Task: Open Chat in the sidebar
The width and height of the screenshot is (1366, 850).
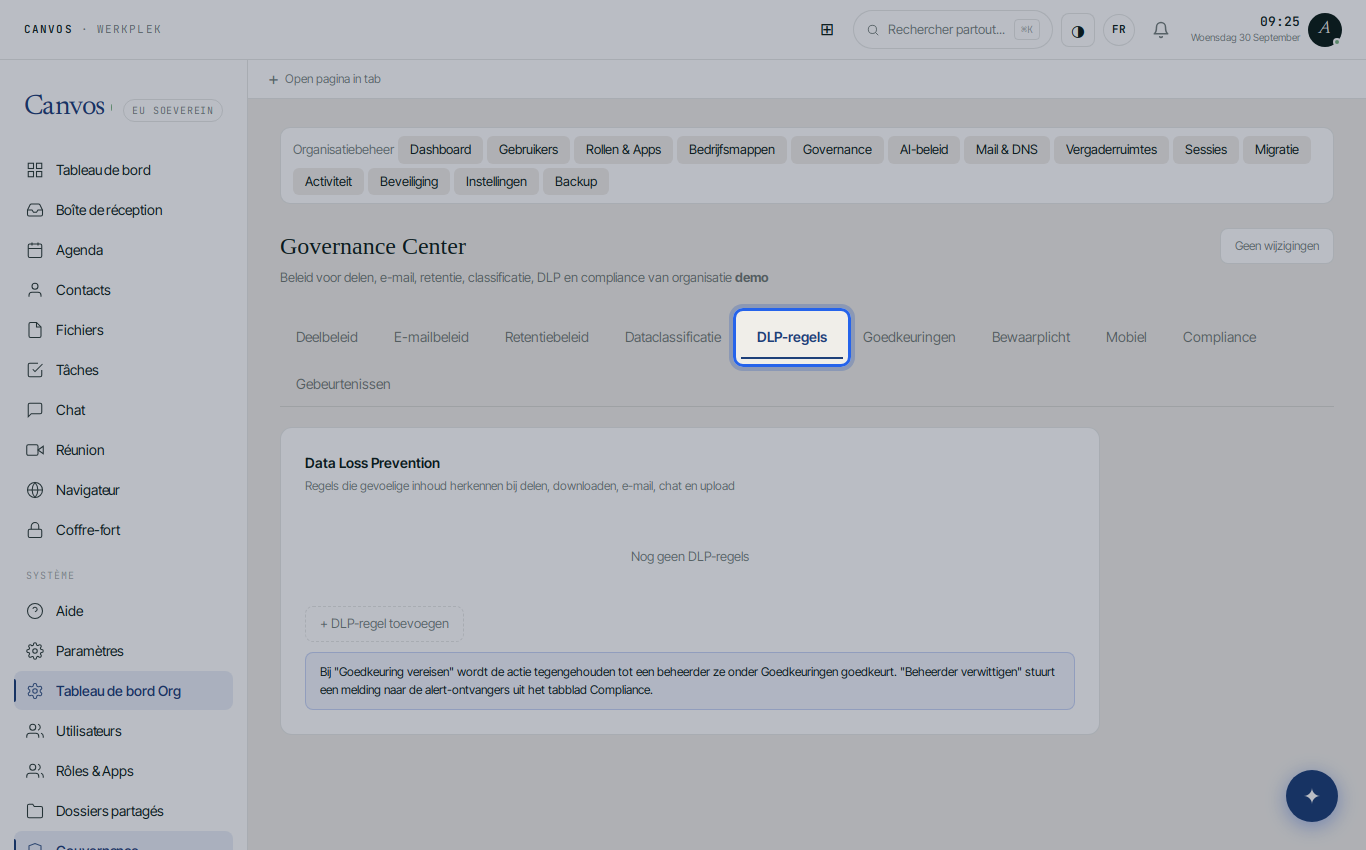Action: 124,410
